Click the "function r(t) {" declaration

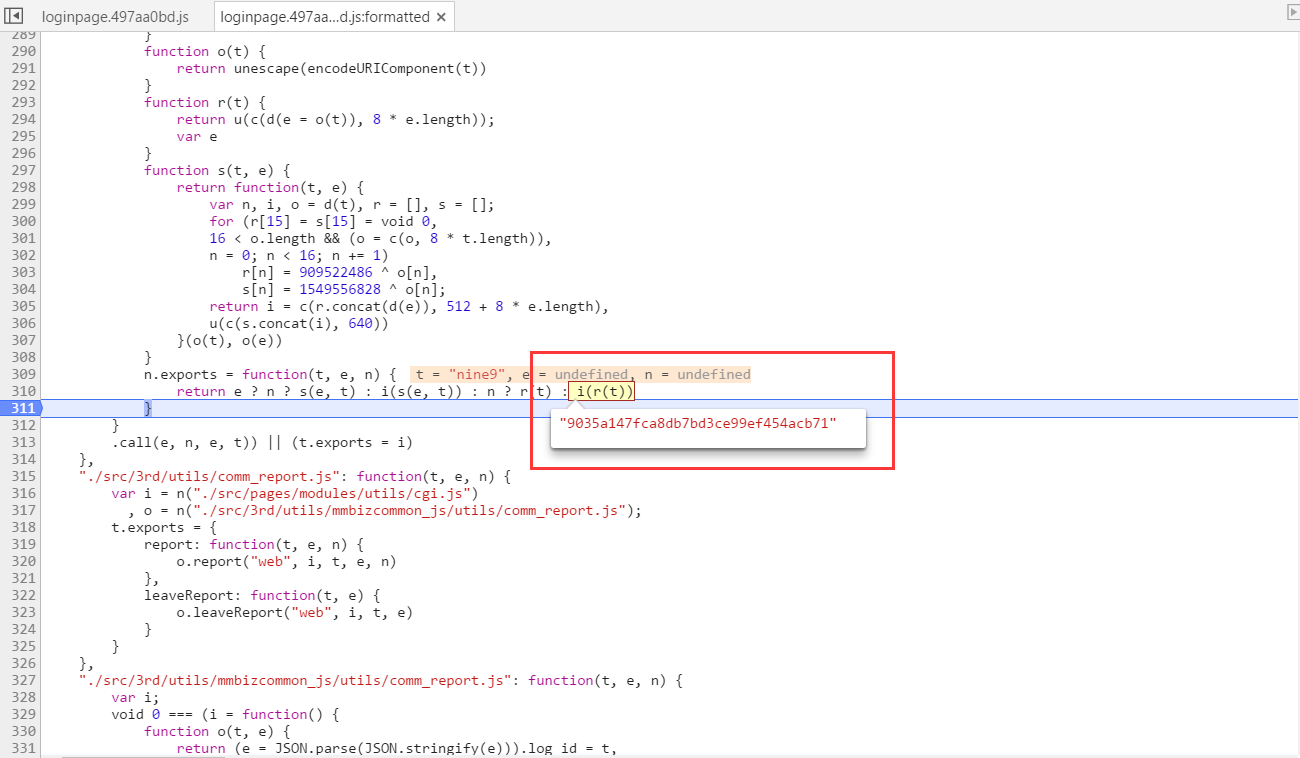pyautogui.click(x=204, y=102)
